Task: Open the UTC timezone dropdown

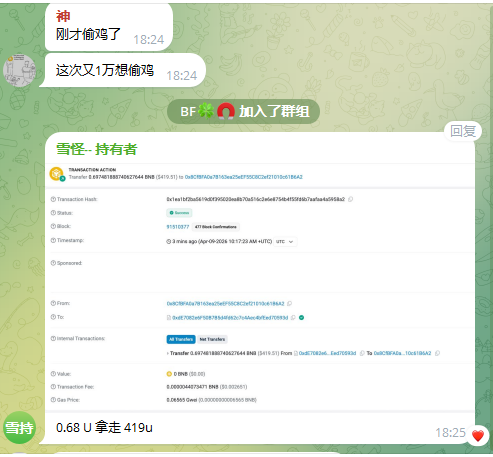Action: [x=285, y=242]
